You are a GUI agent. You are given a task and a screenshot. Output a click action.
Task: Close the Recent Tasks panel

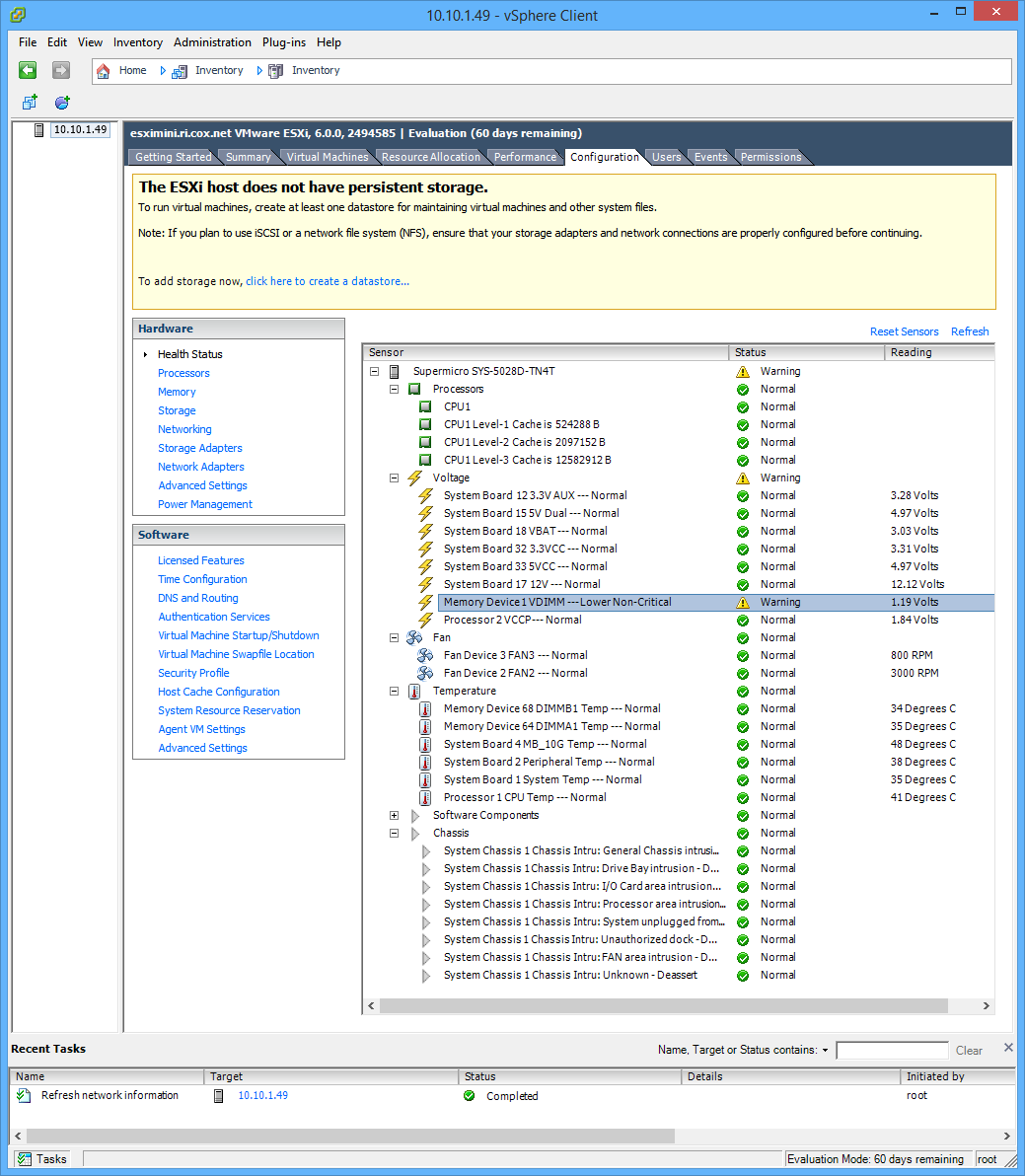point(1008,1047)
